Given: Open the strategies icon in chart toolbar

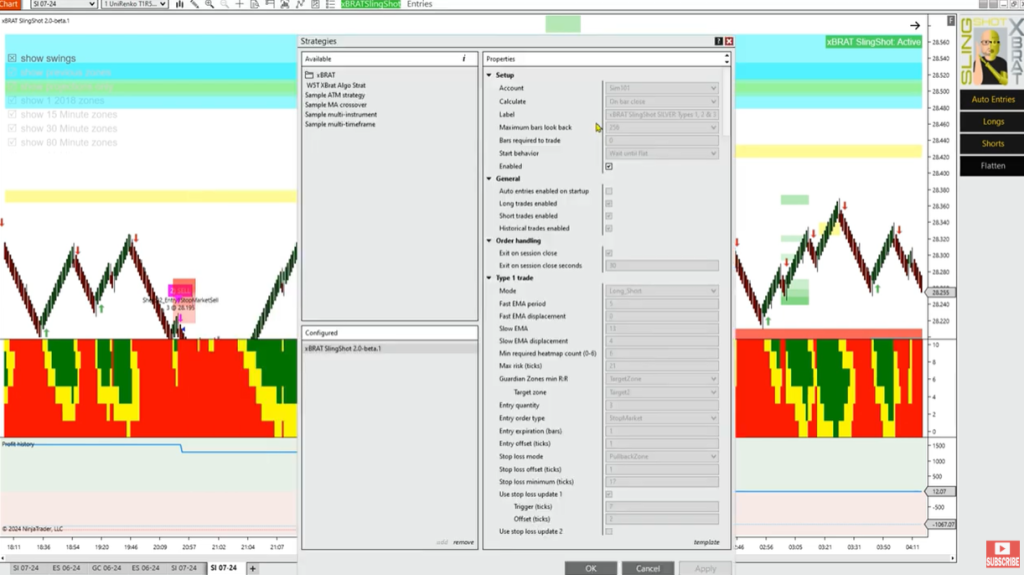Looking at the screenshot, I should point(315,4).
